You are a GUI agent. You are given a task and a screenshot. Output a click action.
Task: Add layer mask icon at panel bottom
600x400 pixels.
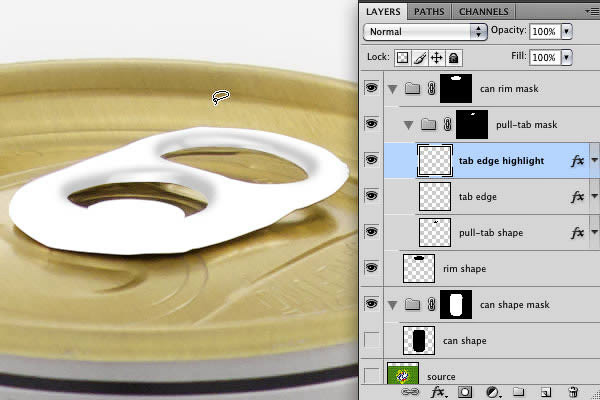click(x=465, y=392)
